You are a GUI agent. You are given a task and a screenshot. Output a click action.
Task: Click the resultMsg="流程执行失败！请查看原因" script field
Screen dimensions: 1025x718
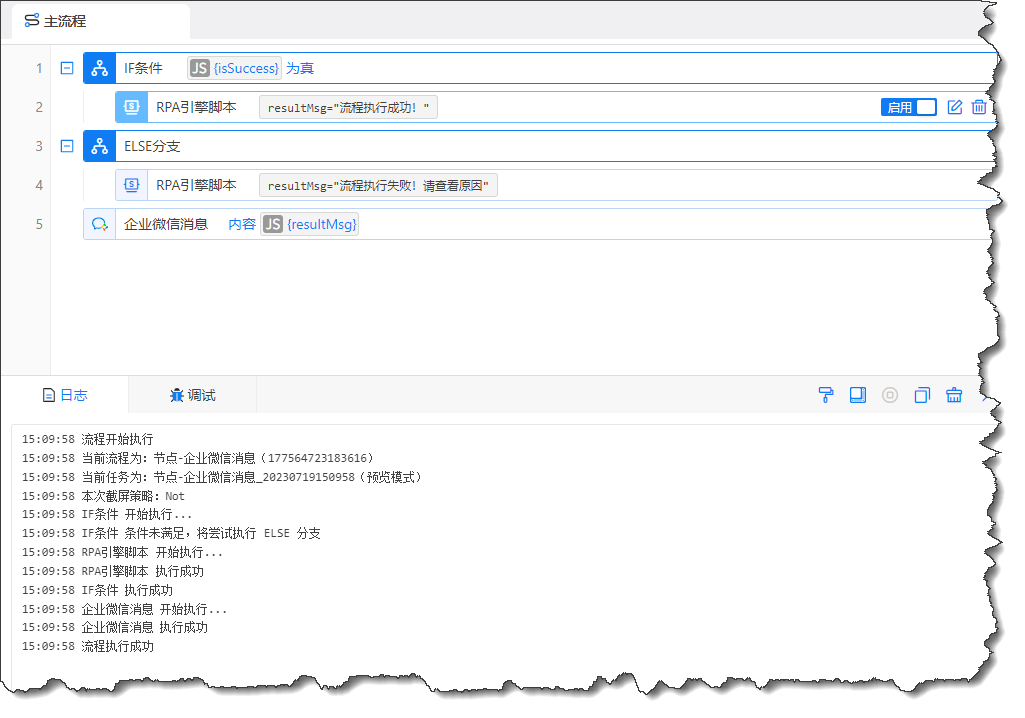point(378,185)
